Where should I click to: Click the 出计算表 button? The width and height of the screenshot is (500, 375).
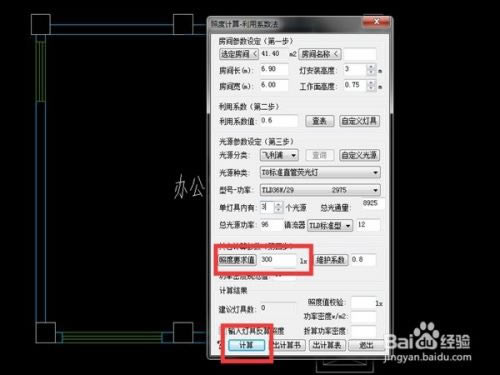[327, 345]
